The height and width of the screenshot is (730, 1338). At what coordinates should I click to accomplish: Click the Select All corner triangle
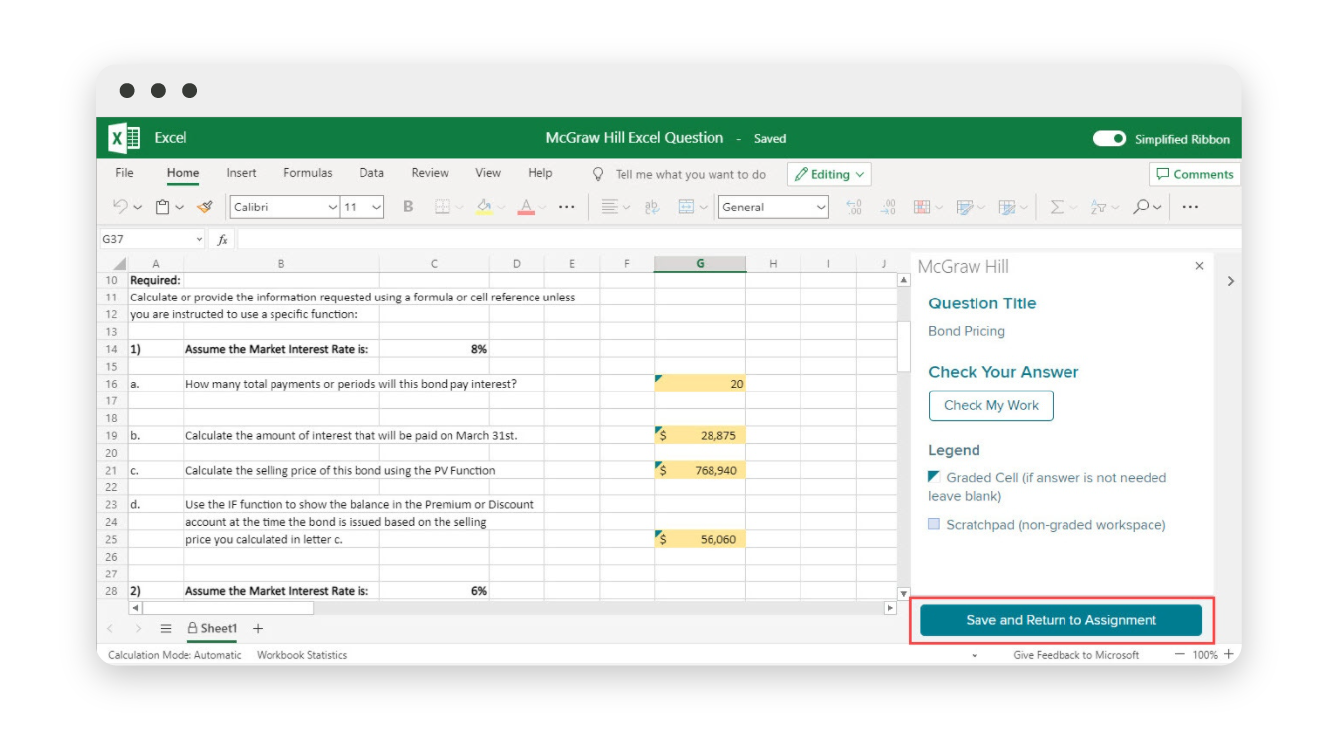[120, 264]
